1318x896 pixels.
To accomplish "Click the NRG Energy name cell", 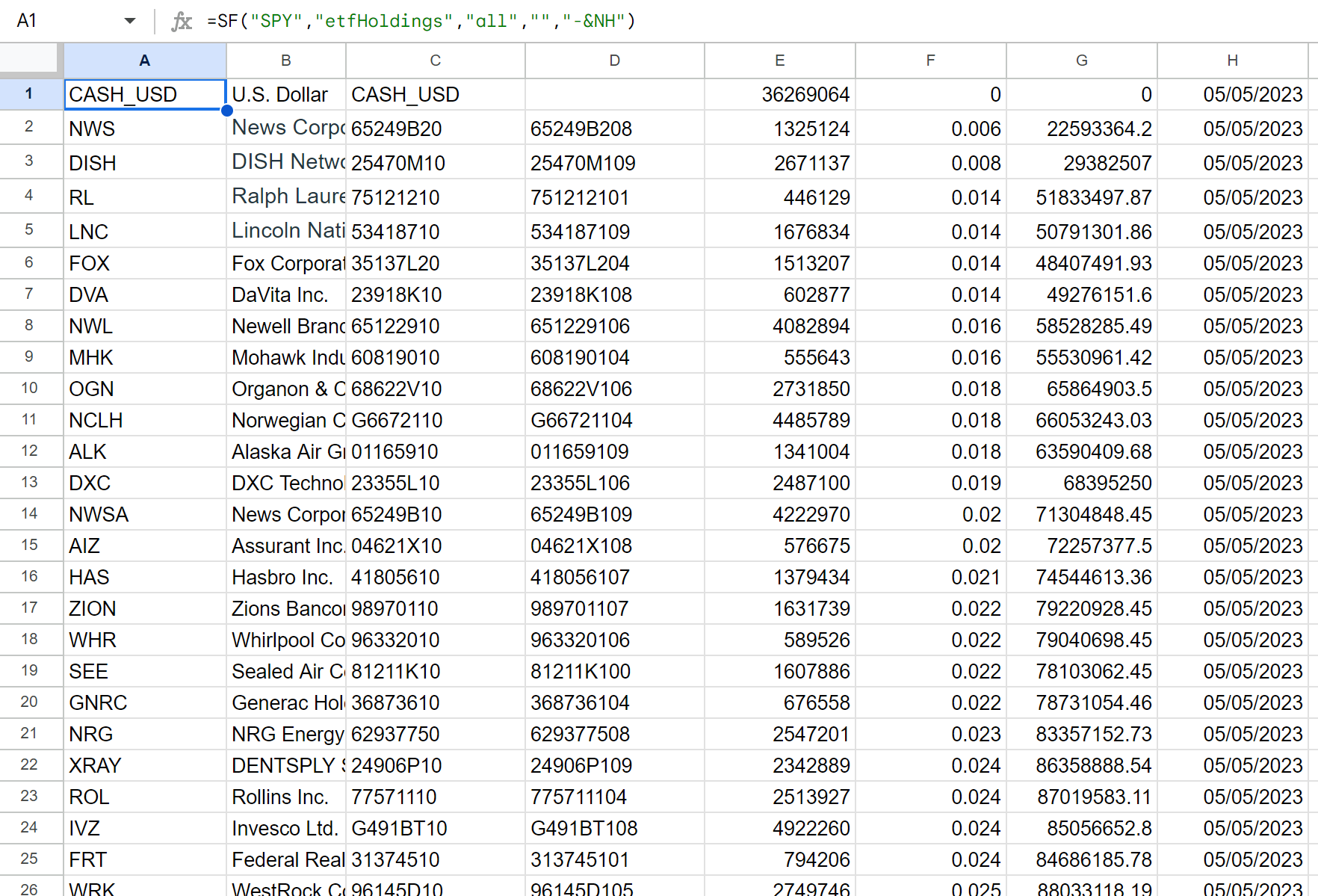I will pos(286,734).
